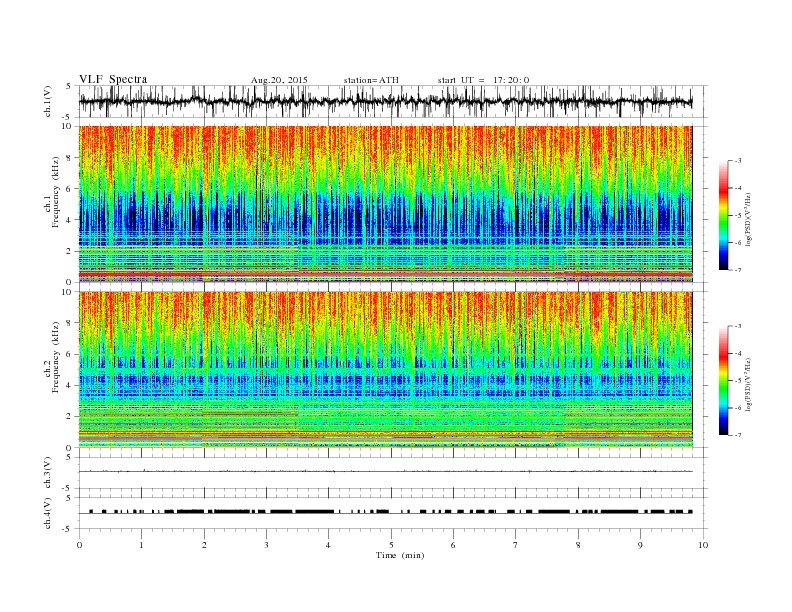Click the "ch.3(V)" axis label
This screenshot has height=612, width=792.
48,473
